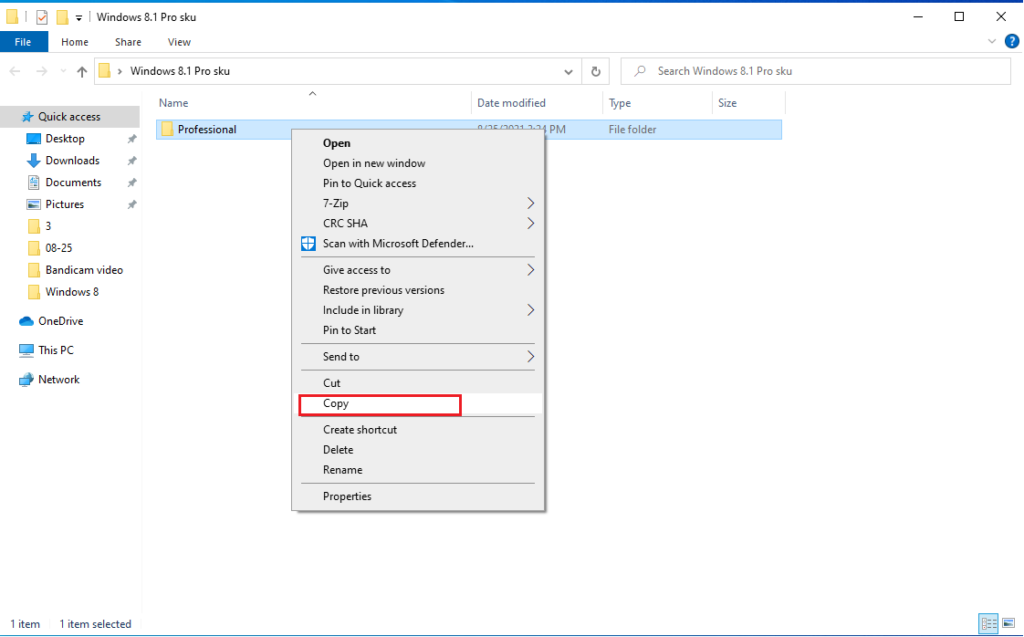Click the Refresh button beside address bar

pos(596,71)
